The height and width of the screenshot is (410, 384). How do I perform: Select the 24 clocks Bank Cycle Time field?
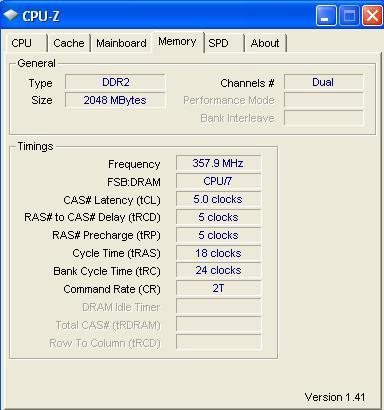[218, 270]
